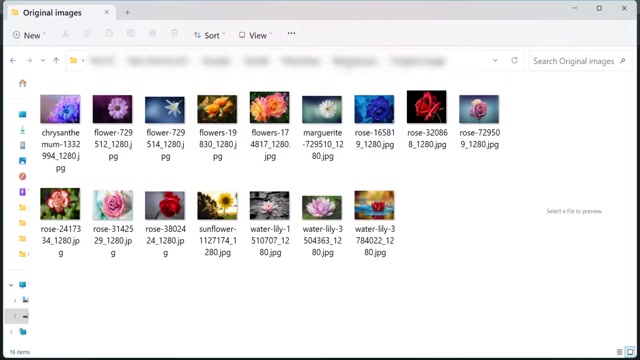Viewport: 640px width, 360px height.
Task: Open the address bar history dropdown chevron
Action: point(495,60)
